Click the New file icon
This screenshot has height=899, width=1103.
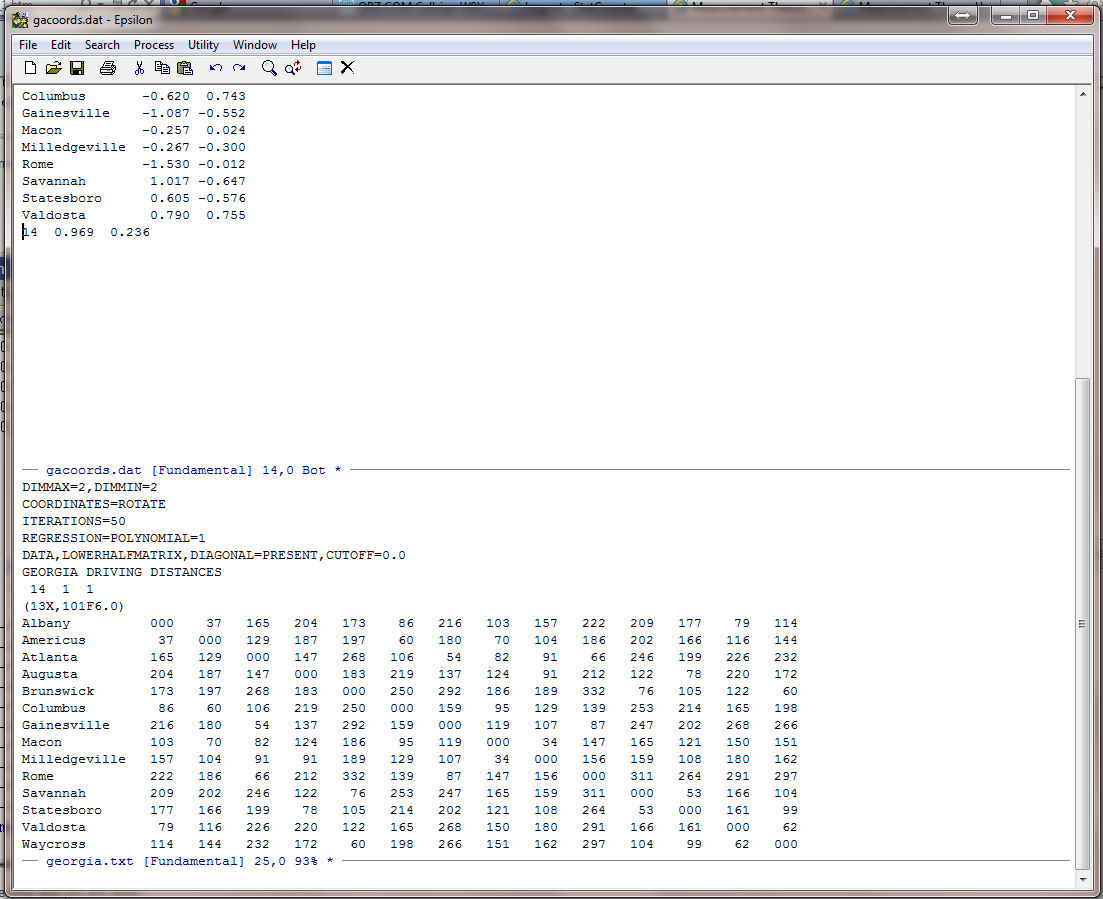click(x=30, y=68)
